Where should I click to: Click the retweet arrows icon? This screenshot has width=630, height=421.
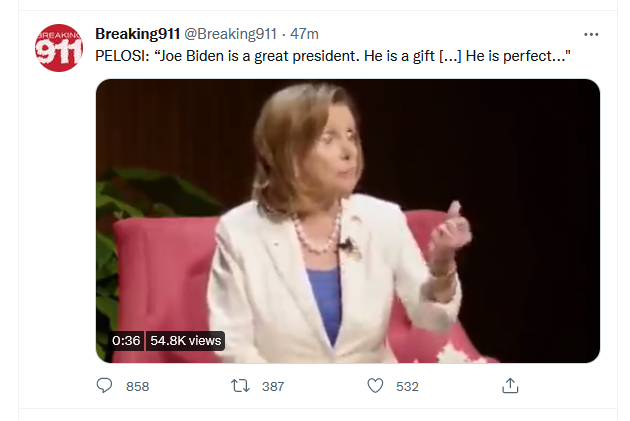click(240, 386)
